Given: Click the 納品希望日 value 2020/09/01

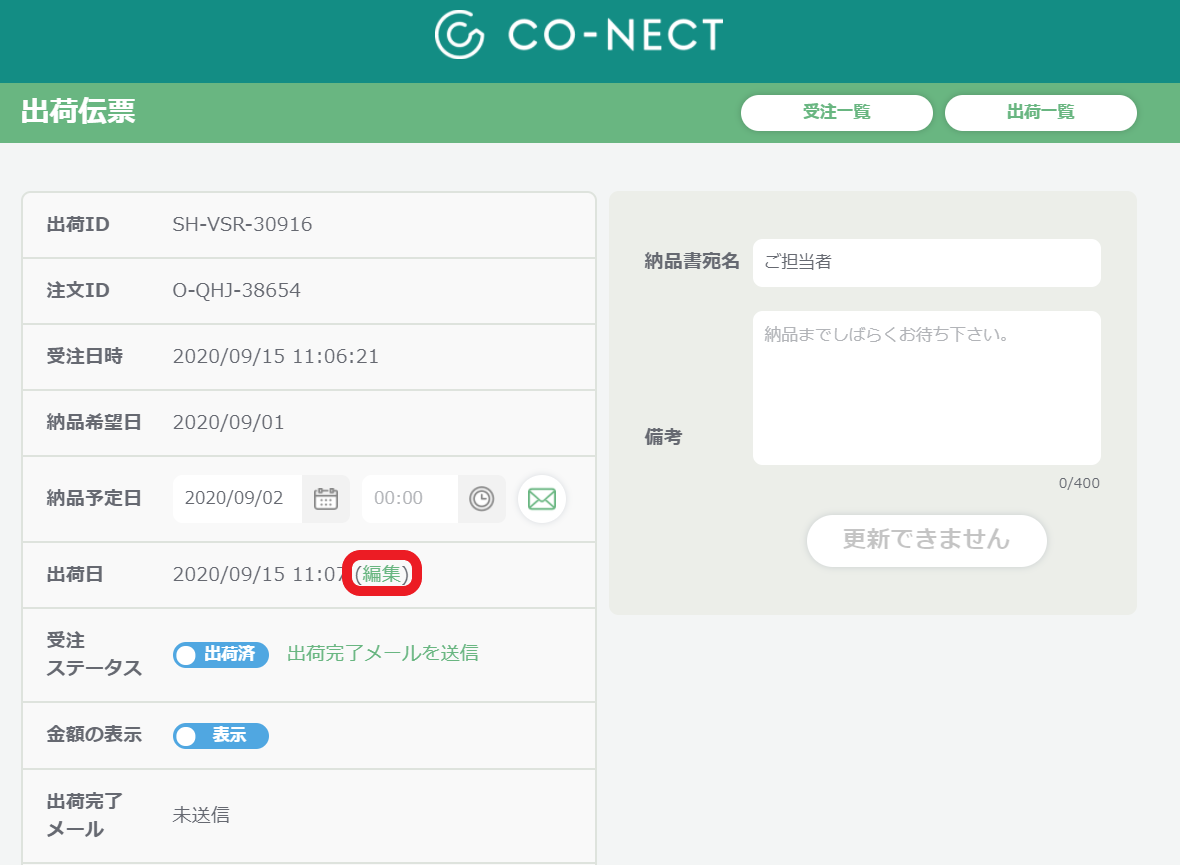Looking at the screenshot, I should click(229, 422).
